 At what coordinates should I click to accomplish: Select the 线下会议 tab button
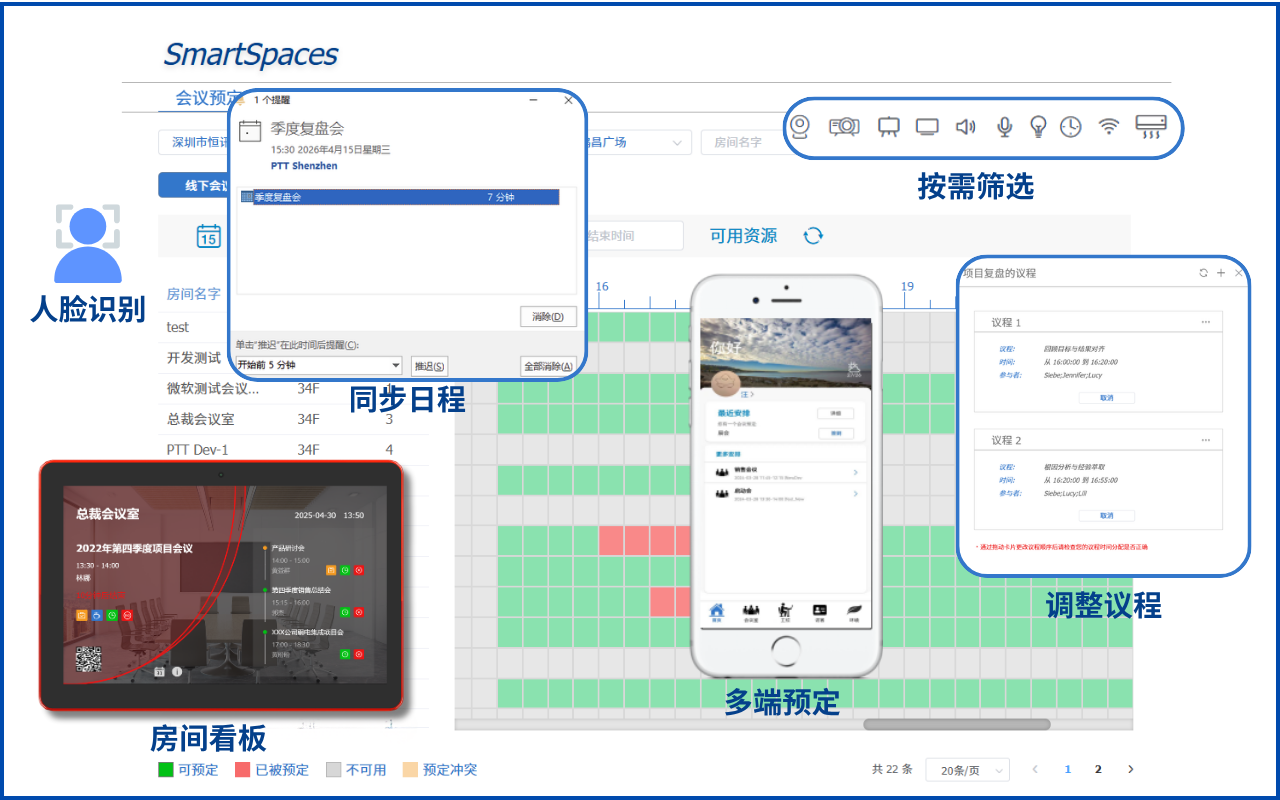pos(195,185)
